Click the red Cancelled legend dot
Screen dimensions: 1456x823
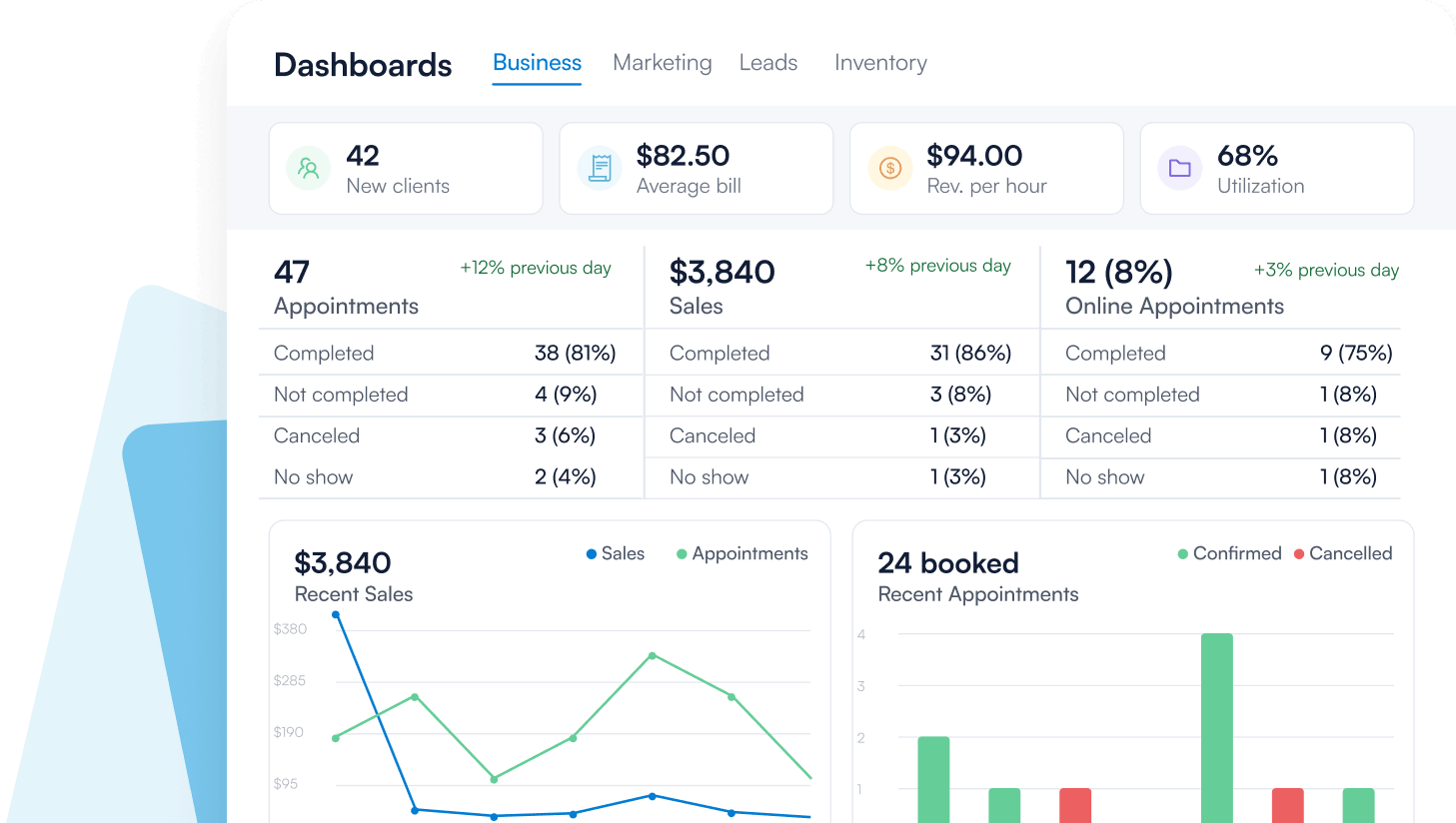point(1299,554)
